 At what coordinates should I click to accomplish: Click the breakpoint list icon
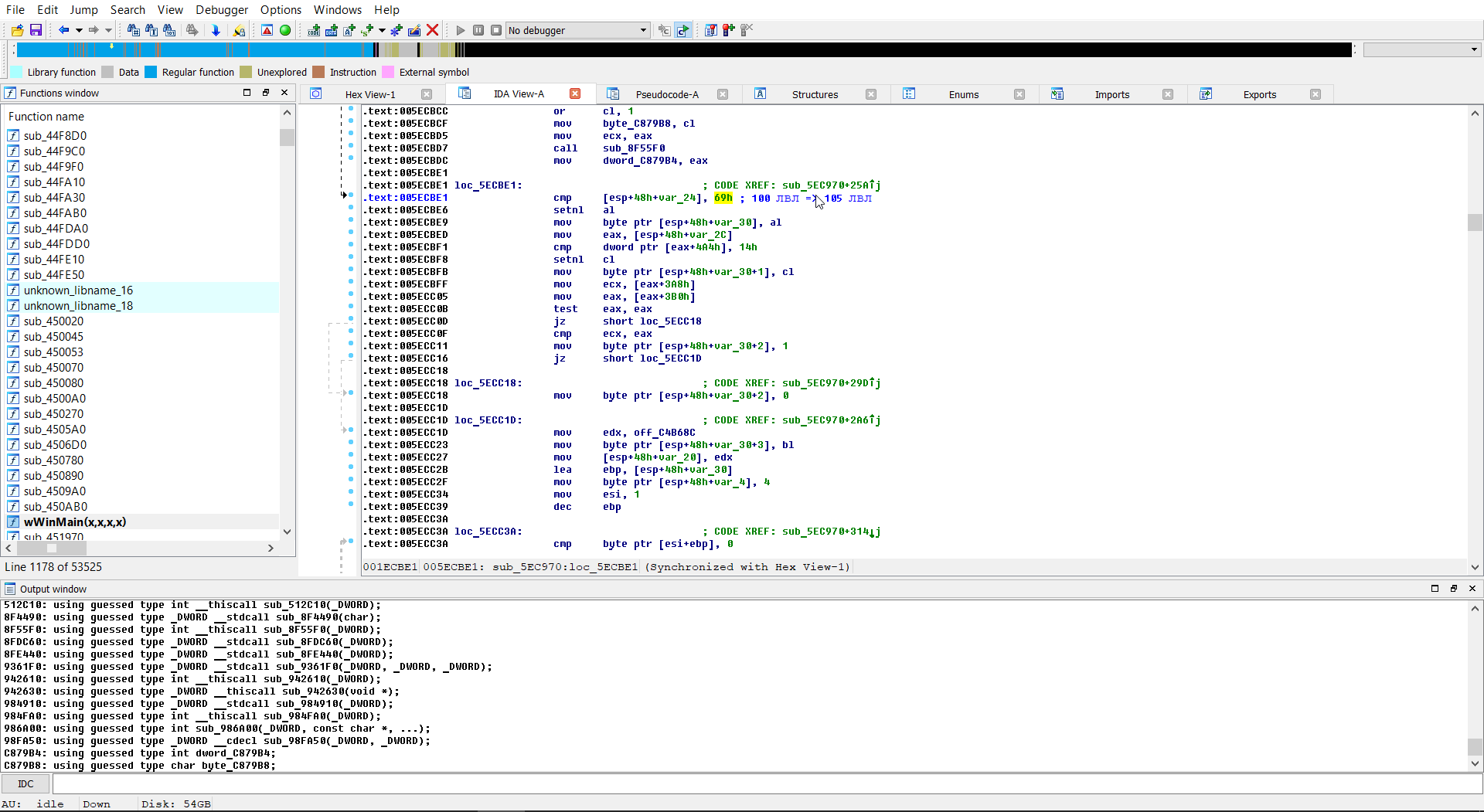[710, 30]
